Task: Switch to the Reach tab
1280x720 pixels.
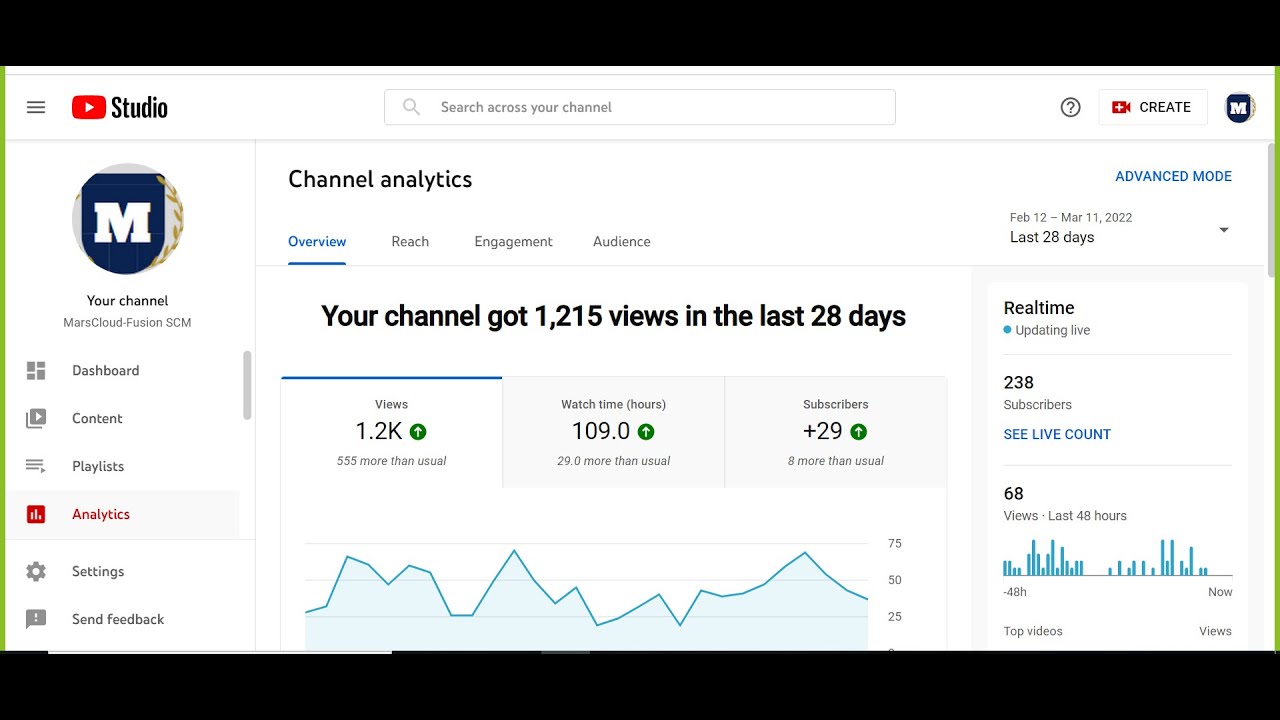Action: click(x=410, y=242)
